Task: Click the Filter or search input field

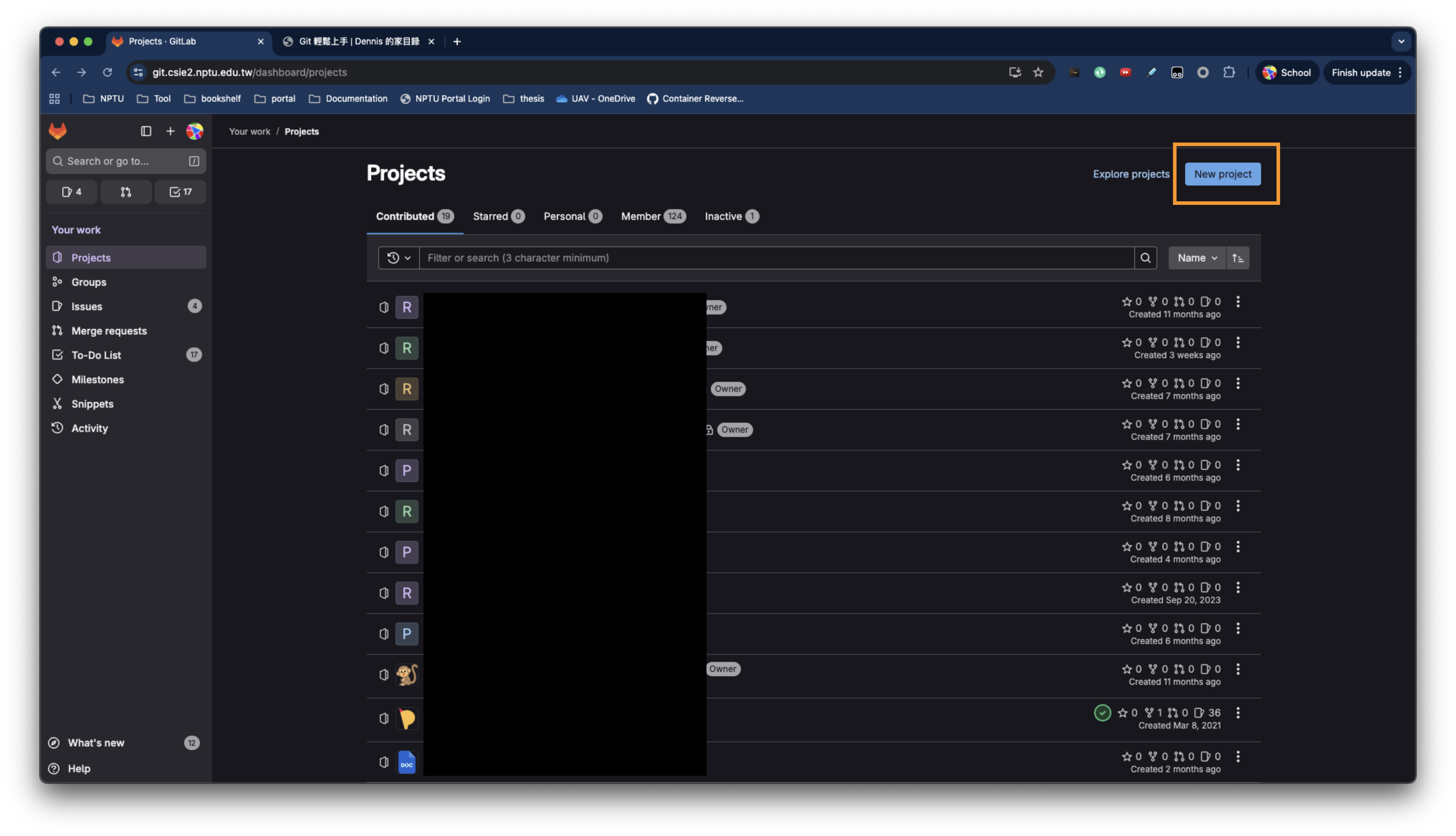Action: (x=776, y=258)
